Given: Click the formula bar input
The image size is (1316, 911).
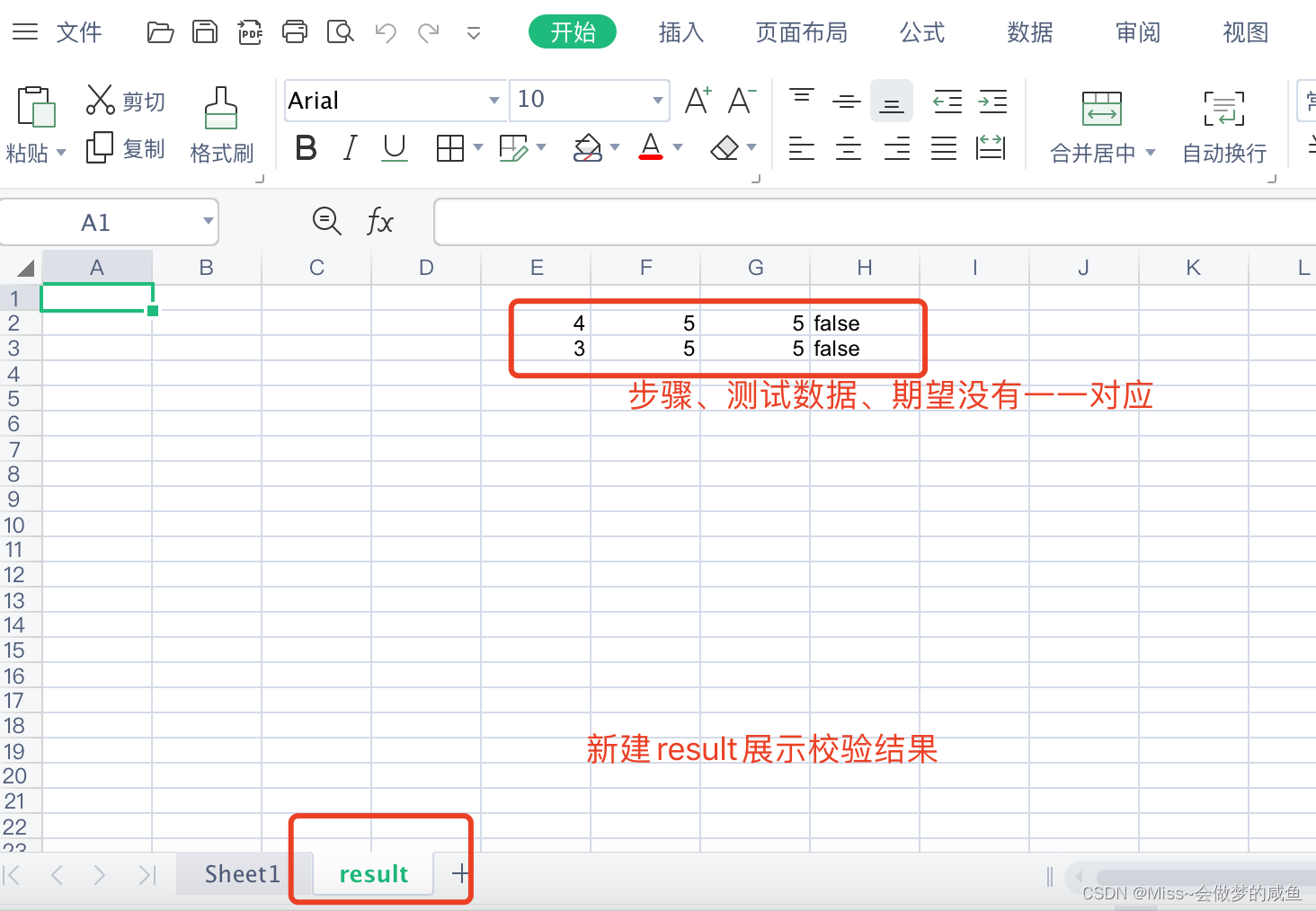Looking at the screenshot, I should [x=875, y=222].
